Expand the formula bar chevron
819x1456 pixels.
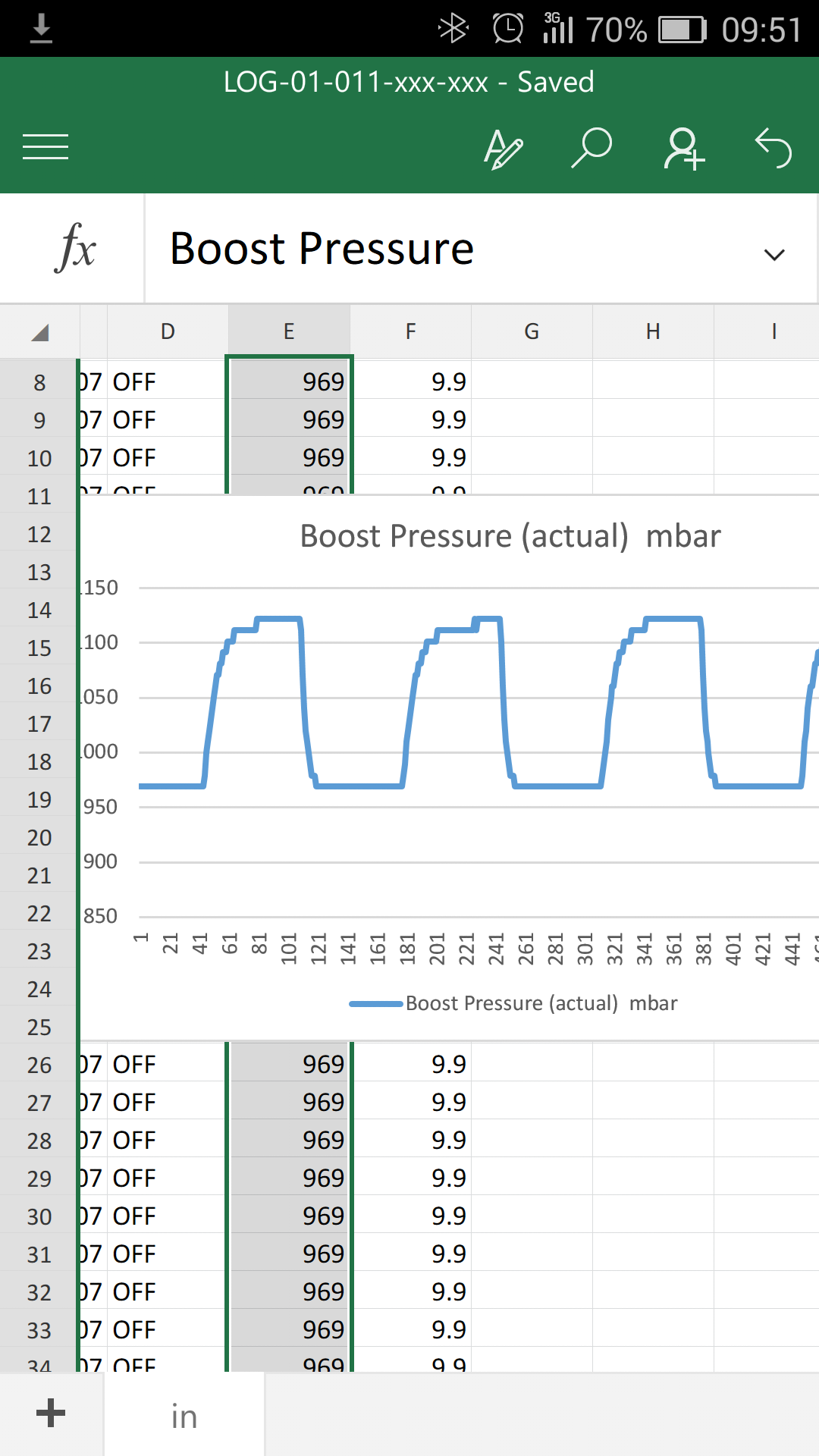773,255
